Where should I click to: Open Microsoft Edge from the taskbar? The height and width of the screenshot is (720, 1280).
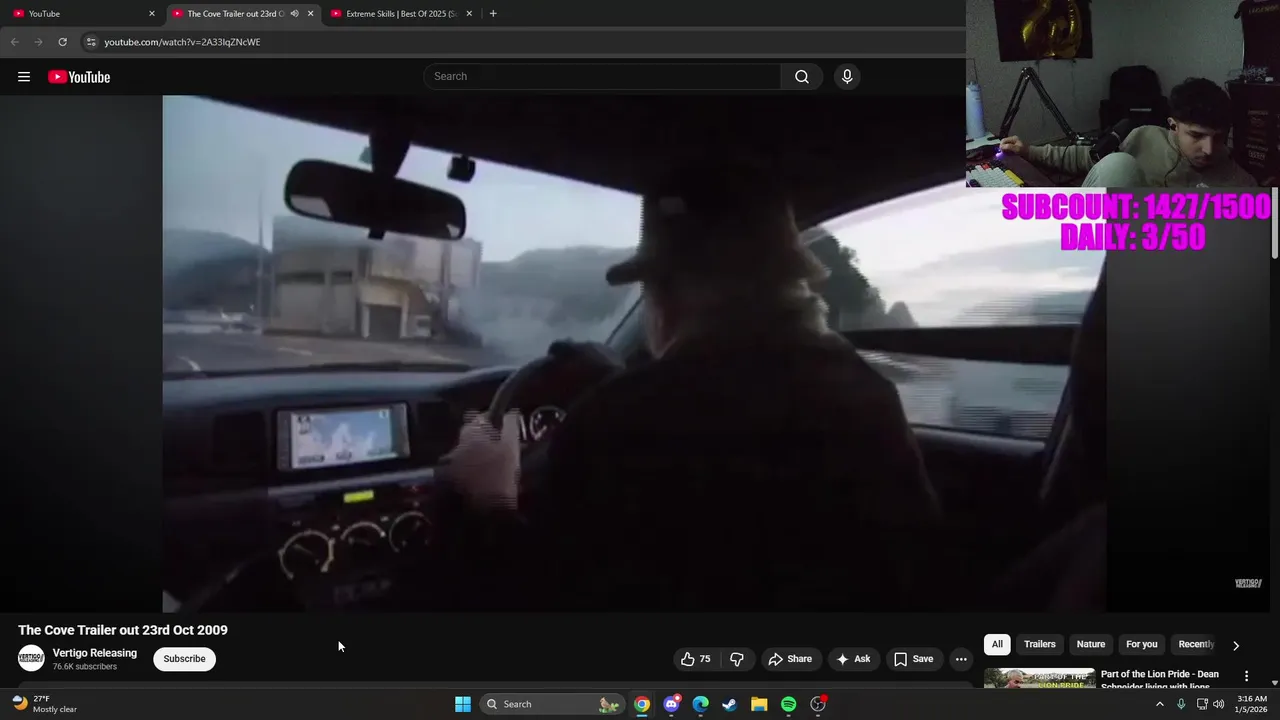[700, 704]
